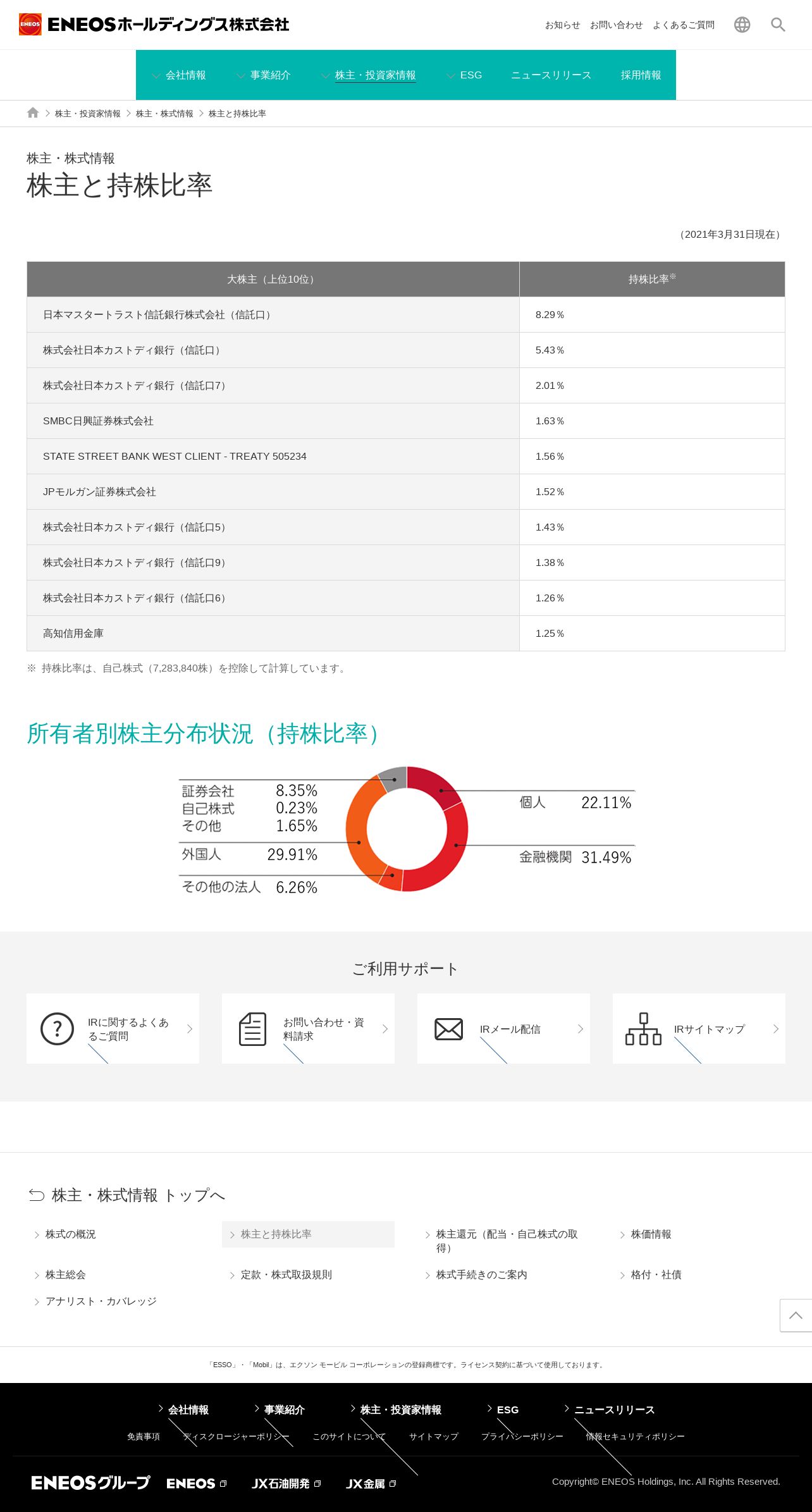Click footer 会社情報 link
Image resolution: width=812 pixels, height=1512 pixels.
[x=188, y=1410]
